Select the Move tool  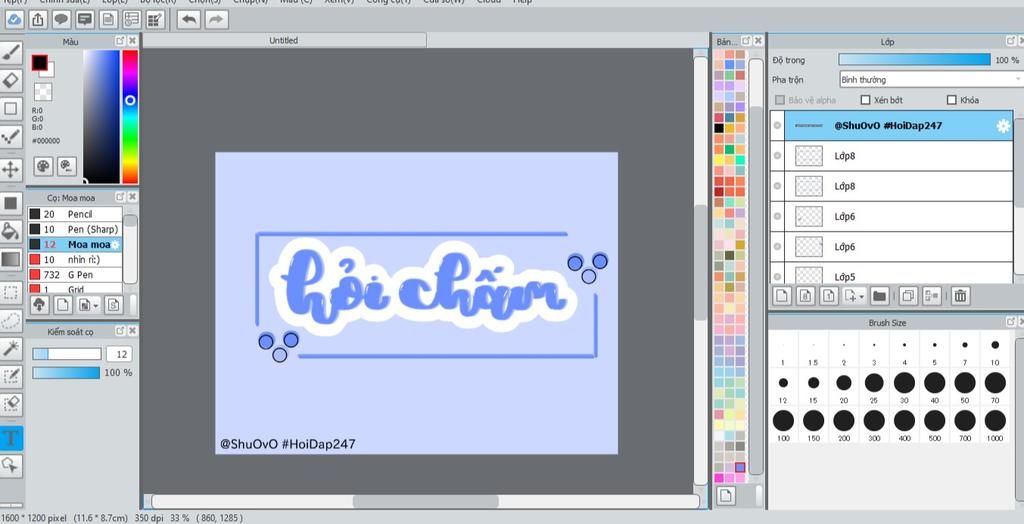coord(11,170)
